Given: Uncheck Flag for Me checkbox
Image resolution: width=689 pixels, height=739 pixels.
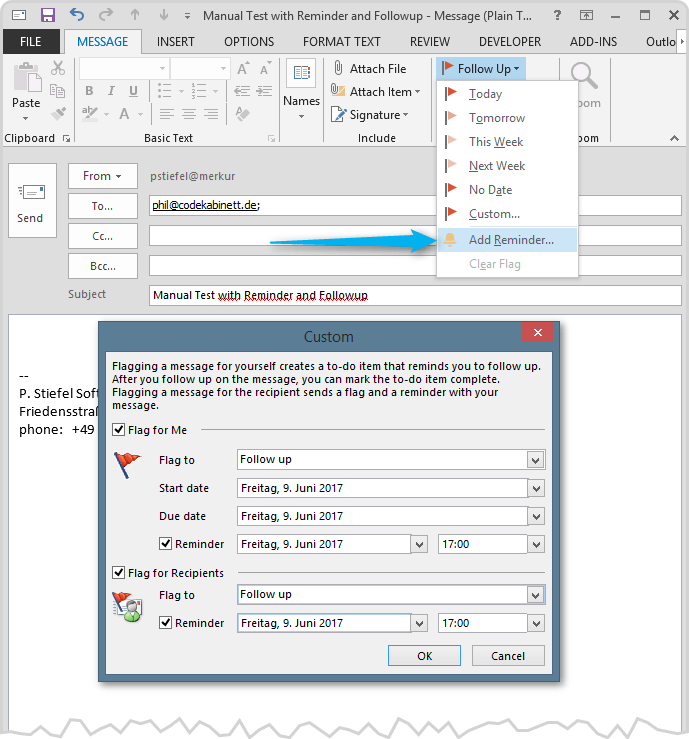Looking at the screenshot, I should click(x=118, y=430).
